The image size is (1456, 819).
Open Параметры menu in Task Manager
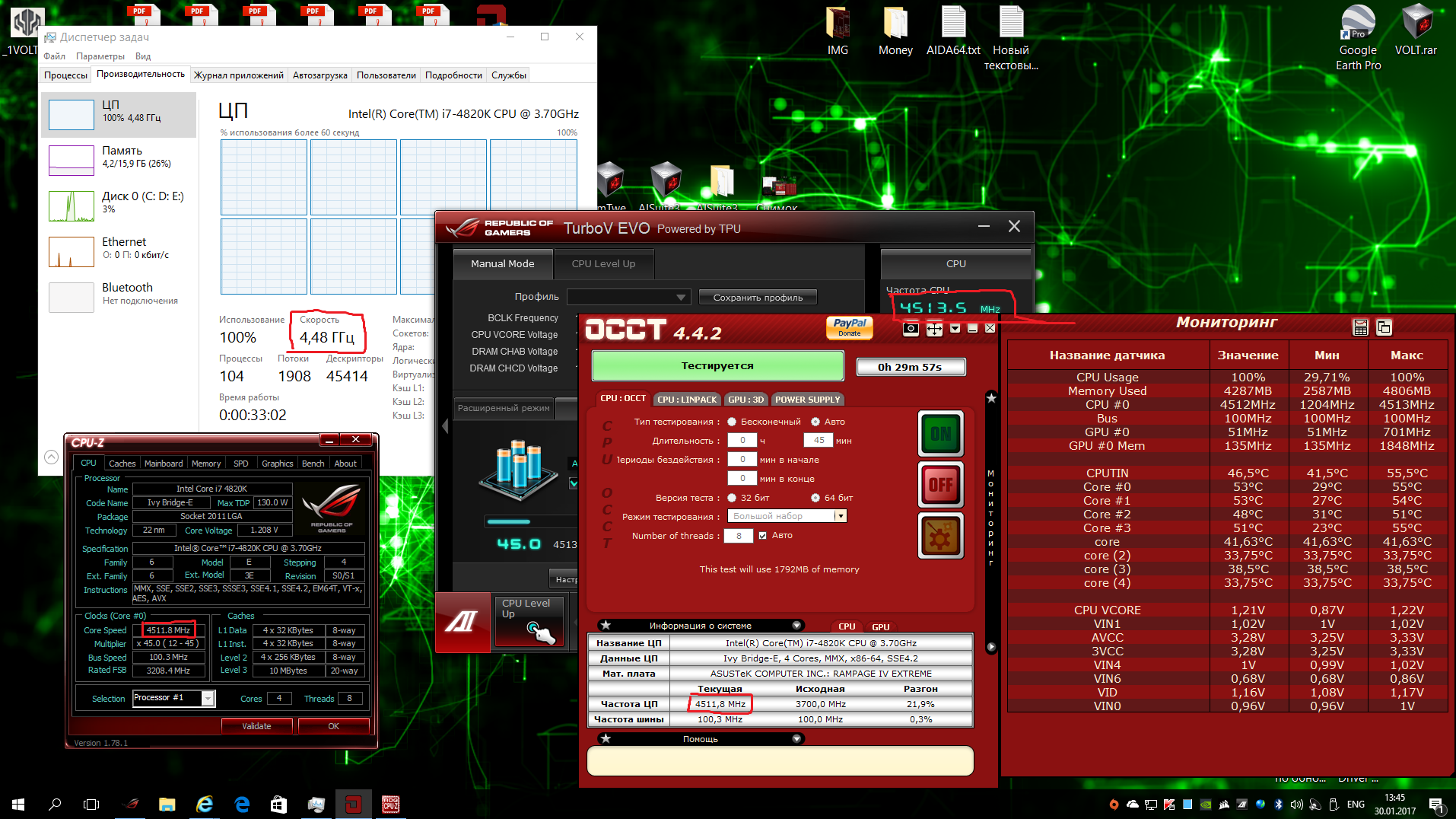click(x=100, y=56)
